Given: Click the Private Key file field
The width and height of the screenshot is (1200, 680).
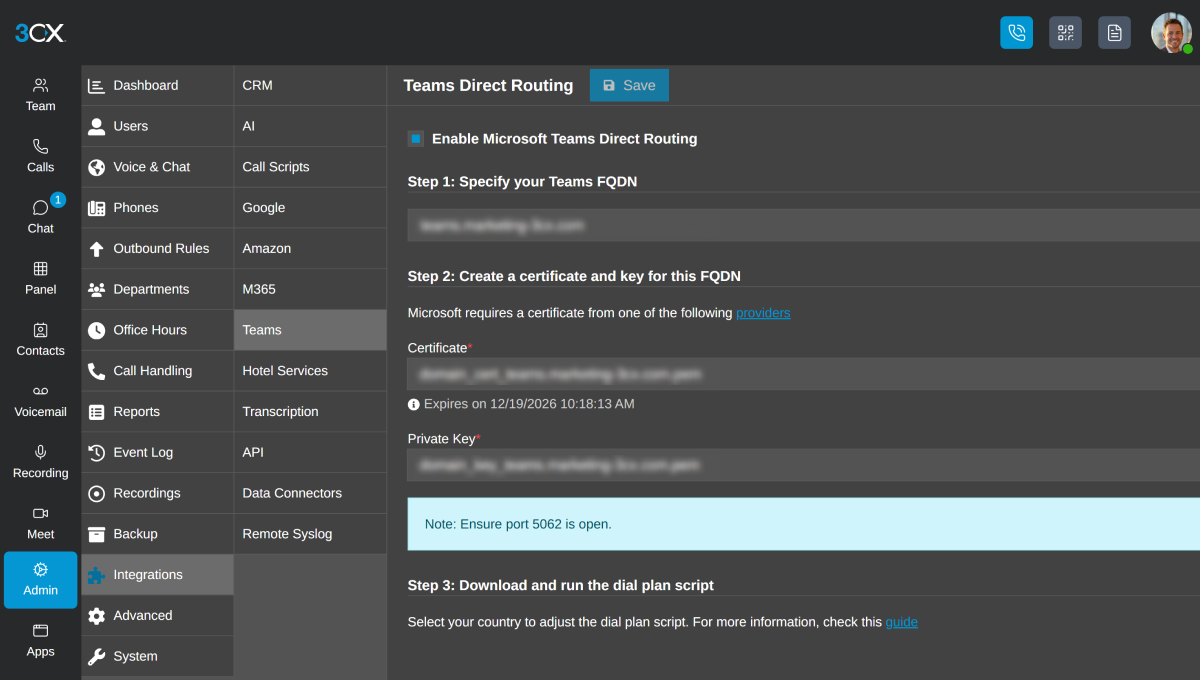Looking at the screenshot, I should (x=803, y=465).
